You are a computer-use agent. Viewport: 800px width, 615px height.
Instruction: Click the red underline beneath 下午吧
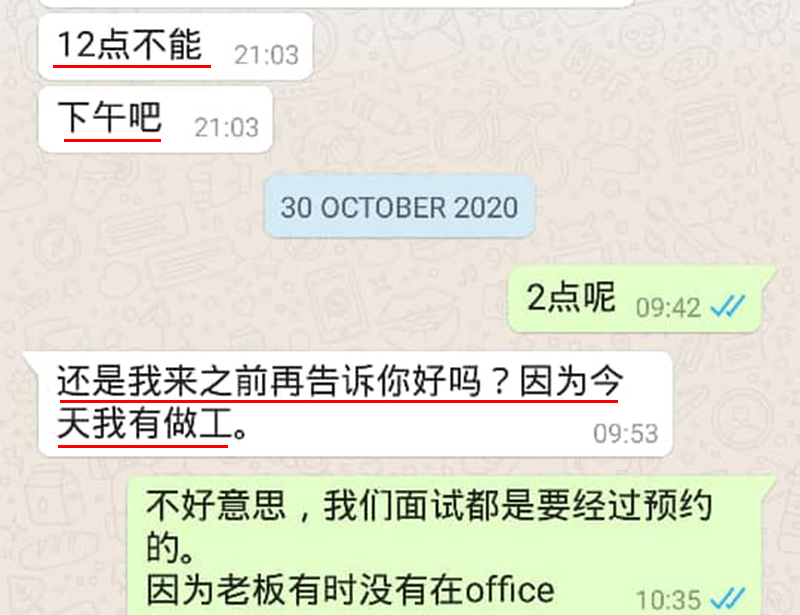point(112,139)
